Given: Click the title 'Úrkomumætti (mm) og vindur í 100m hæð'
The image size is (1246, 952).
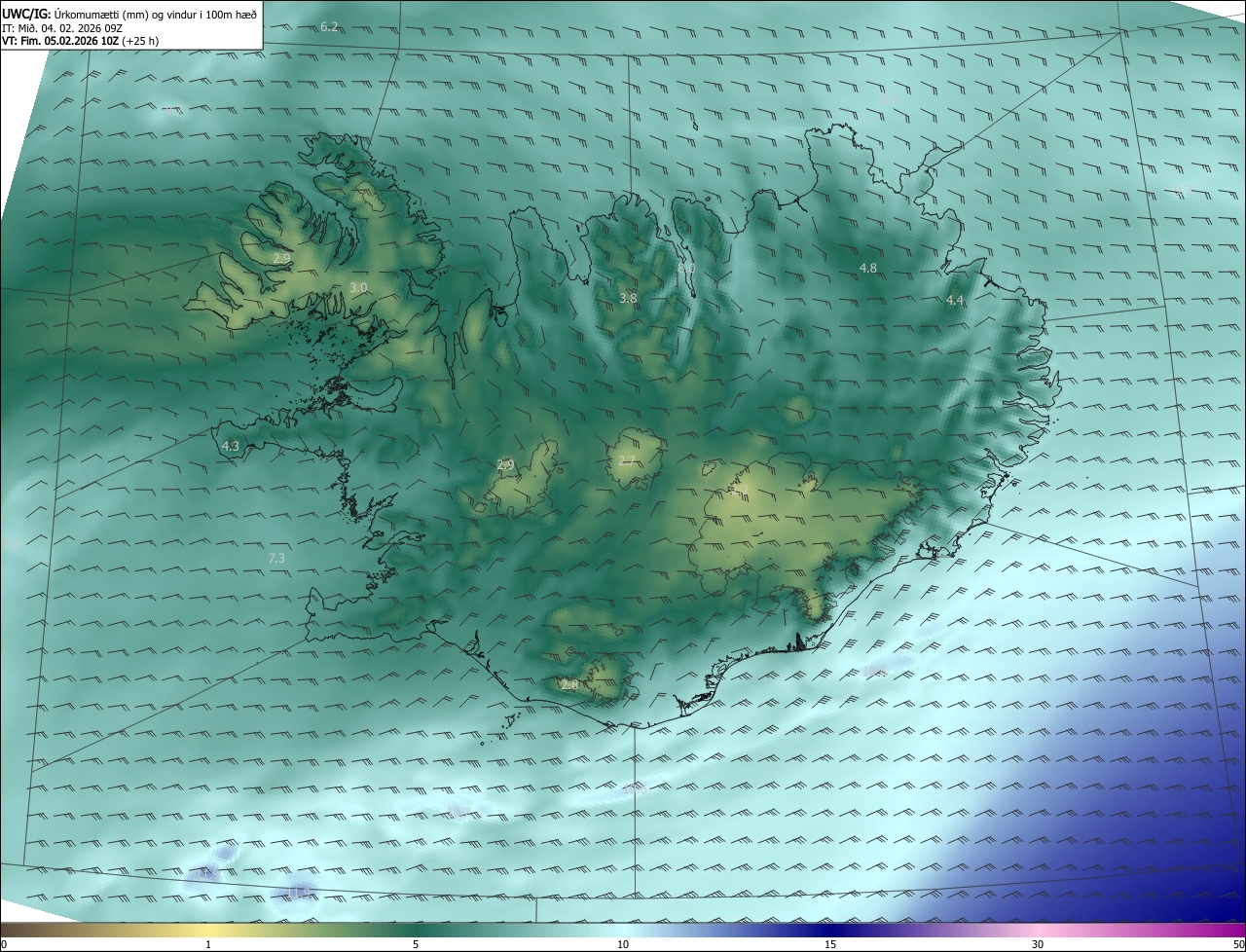Looking at the screenshot, I should [x=156, y=13].
